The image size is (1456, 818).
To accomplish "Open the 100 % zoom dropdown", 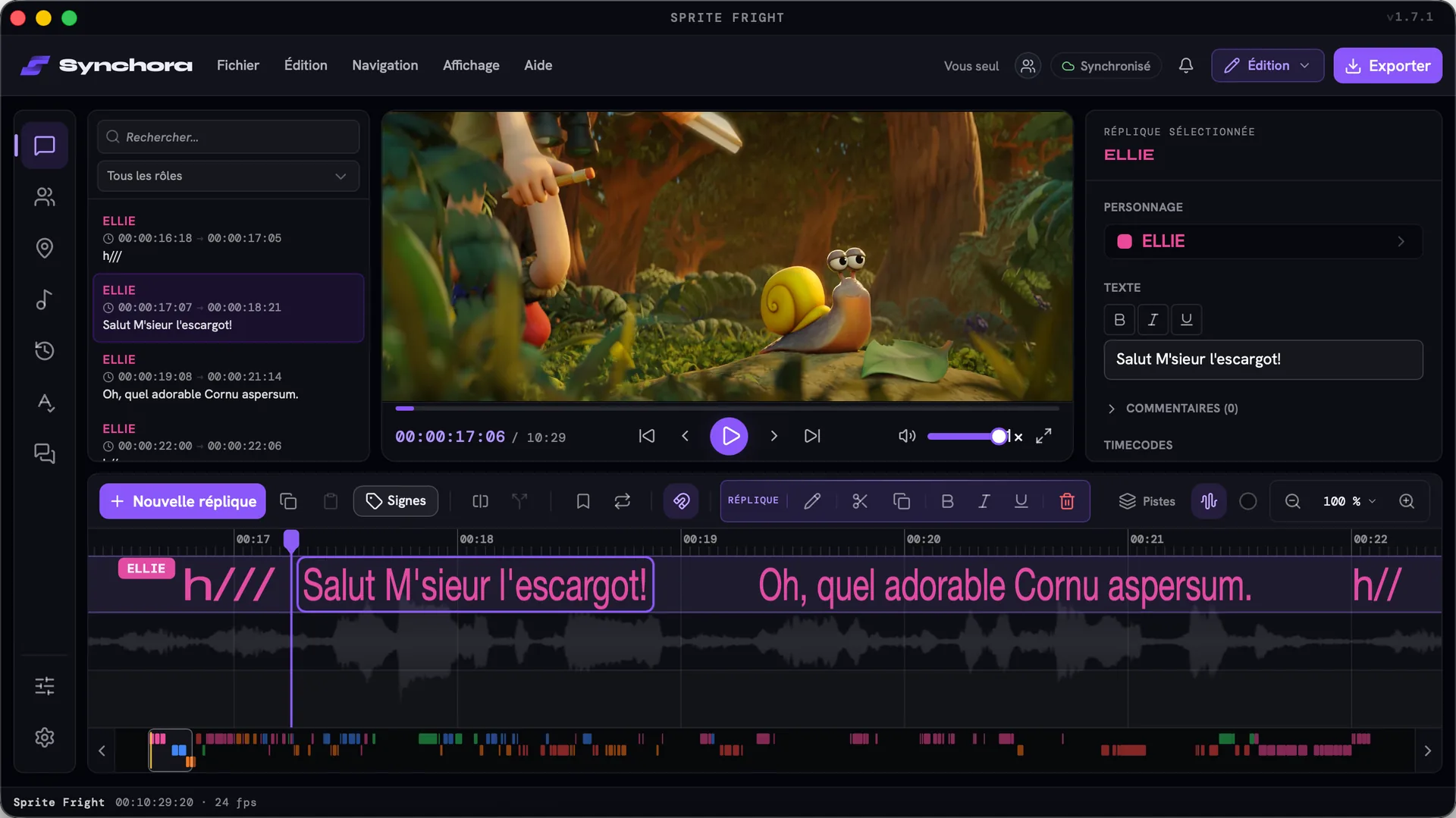I will pos(1350,501).
